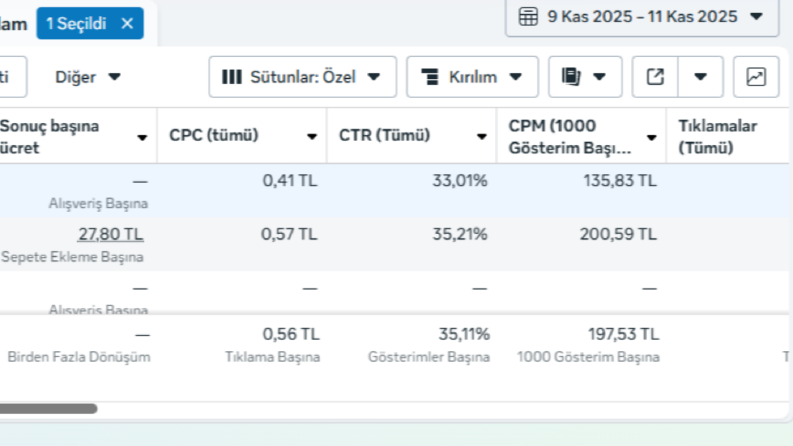Select the 135,83 TL CPM cell
The height and width of the screenshot is (446, 793).
pyautogui.click(x=620, y=181)
